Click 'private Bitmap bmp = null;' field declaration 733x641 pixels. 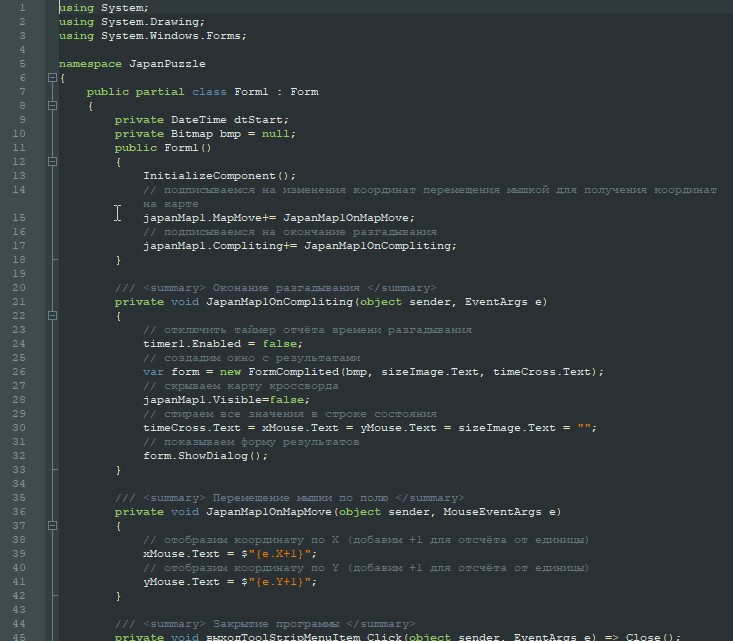coord(205,134)
